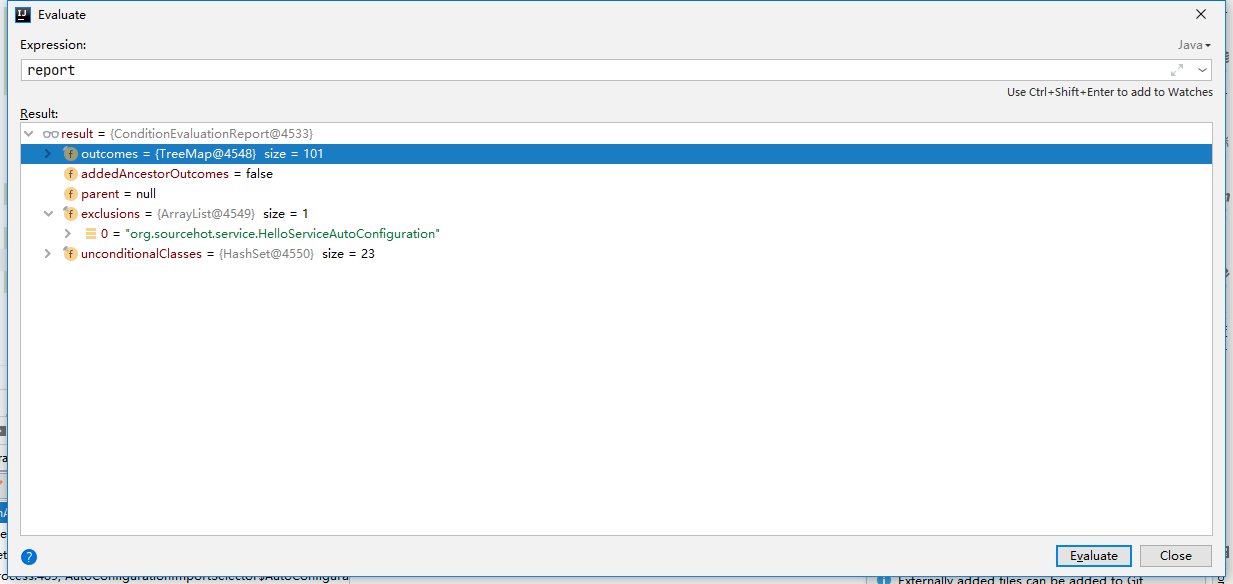This screenshot has width=1233, height=584.
Task: Click the field icon beside unconditionalClasses
Action: (x=70, y=254)
